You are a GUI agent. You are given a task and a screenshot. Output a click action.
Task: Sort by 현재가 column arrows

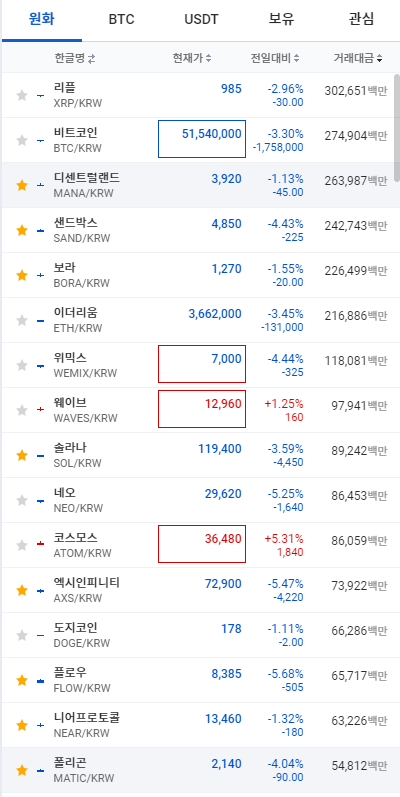208,58
